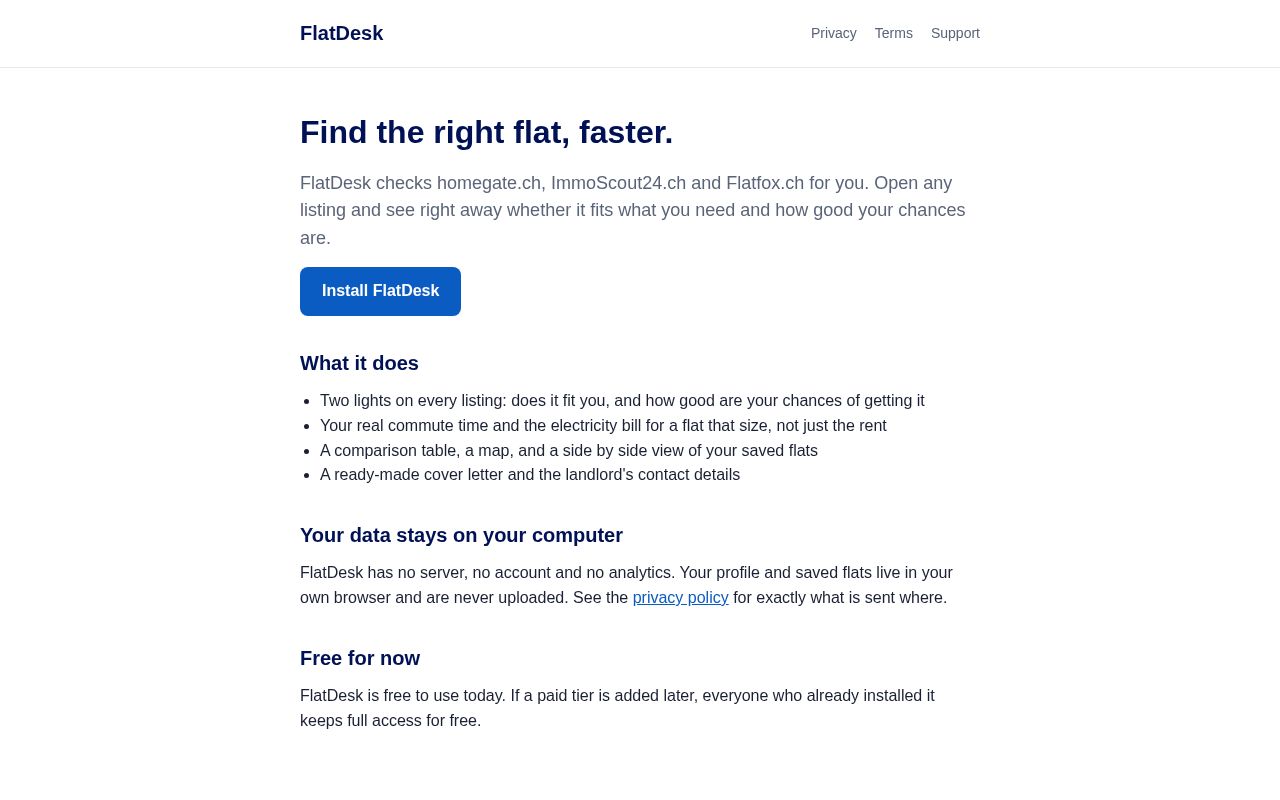Click the word Flatfox.ch in the intro text

point(765,183)
